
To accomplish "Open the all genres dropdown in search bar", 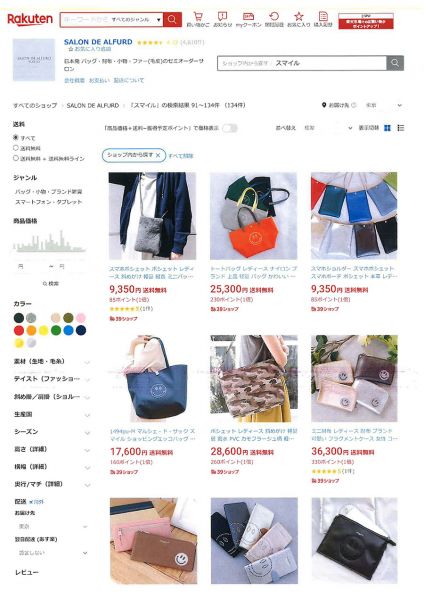I will [137, 20].
